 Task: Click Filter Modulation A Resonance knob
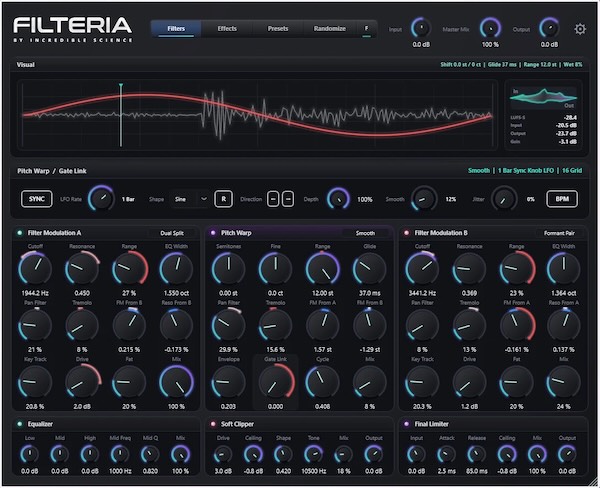pos(82,268)
